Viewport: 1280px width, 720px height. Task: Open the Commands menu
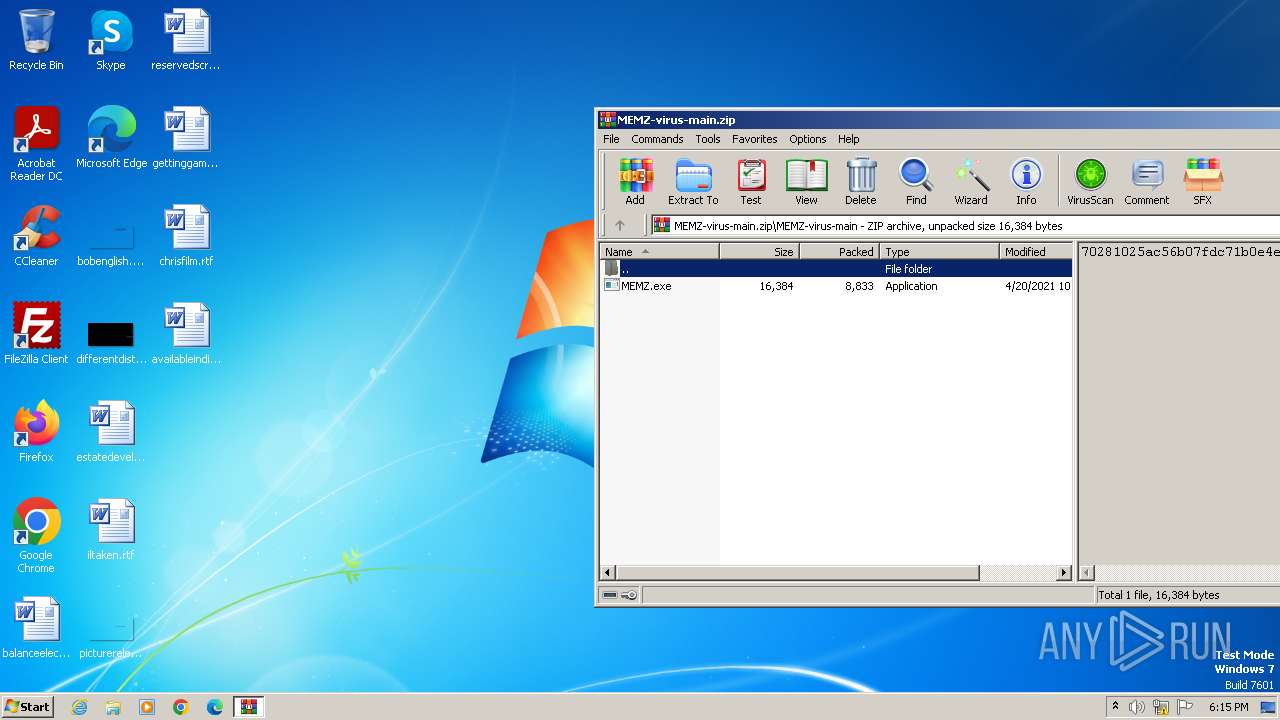(x=657, y=139)
